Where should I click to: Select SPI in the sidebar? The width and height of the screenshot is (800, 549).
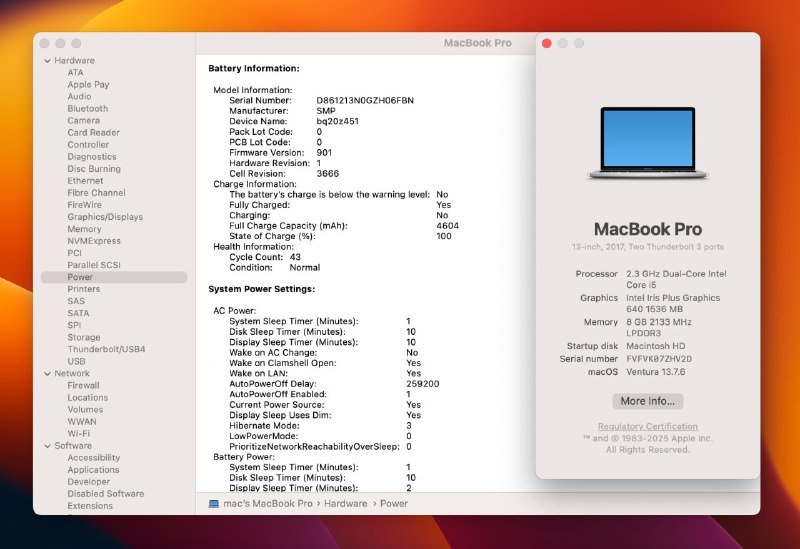pyautogui.click(x=74, y=325)
